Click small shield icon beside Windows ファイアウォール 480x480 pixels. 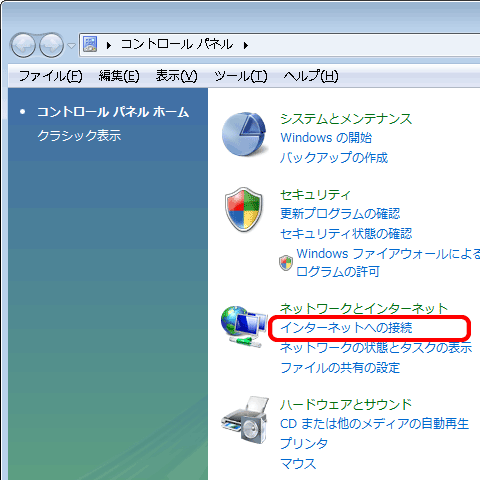pos(286,263)
